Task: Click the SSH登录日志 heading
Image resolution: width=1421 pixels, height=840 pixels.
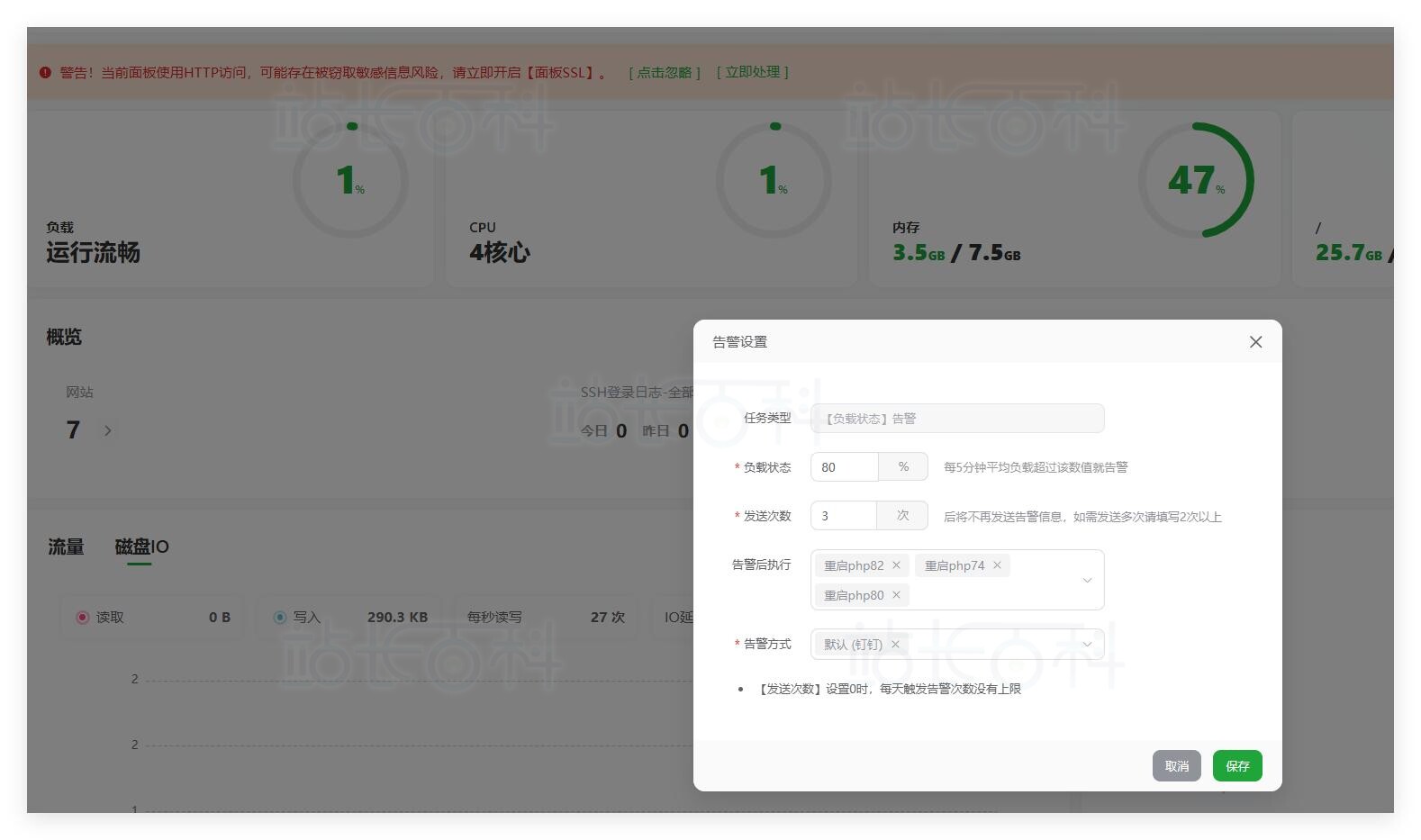Action: [x=637, y=393]
